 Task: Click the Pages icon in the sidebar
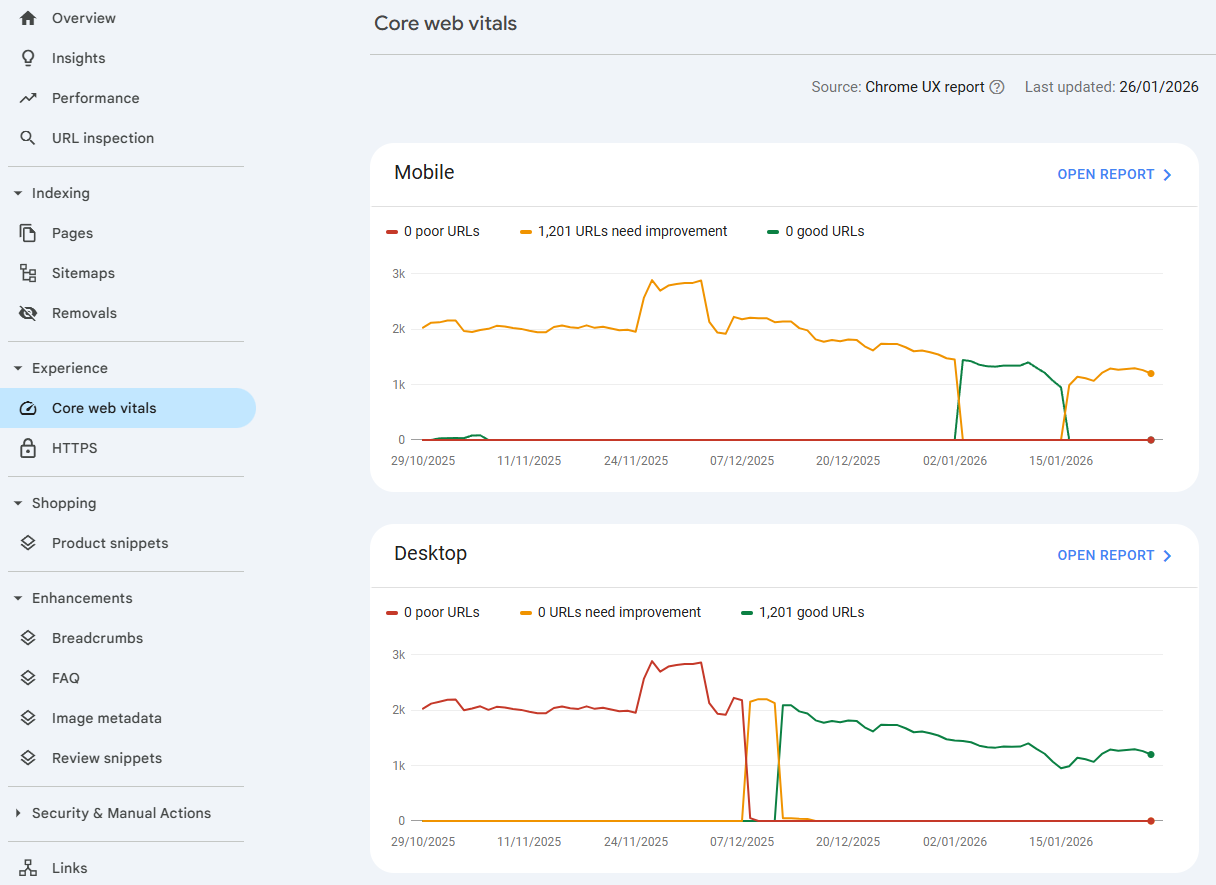pos(27,232)
